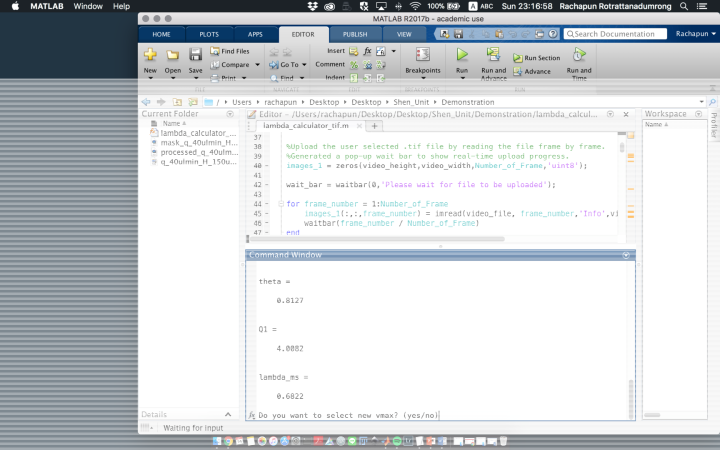720x450 pixels.
Task: Click the Run and Advance icon
Action: (x=494, y=55)
